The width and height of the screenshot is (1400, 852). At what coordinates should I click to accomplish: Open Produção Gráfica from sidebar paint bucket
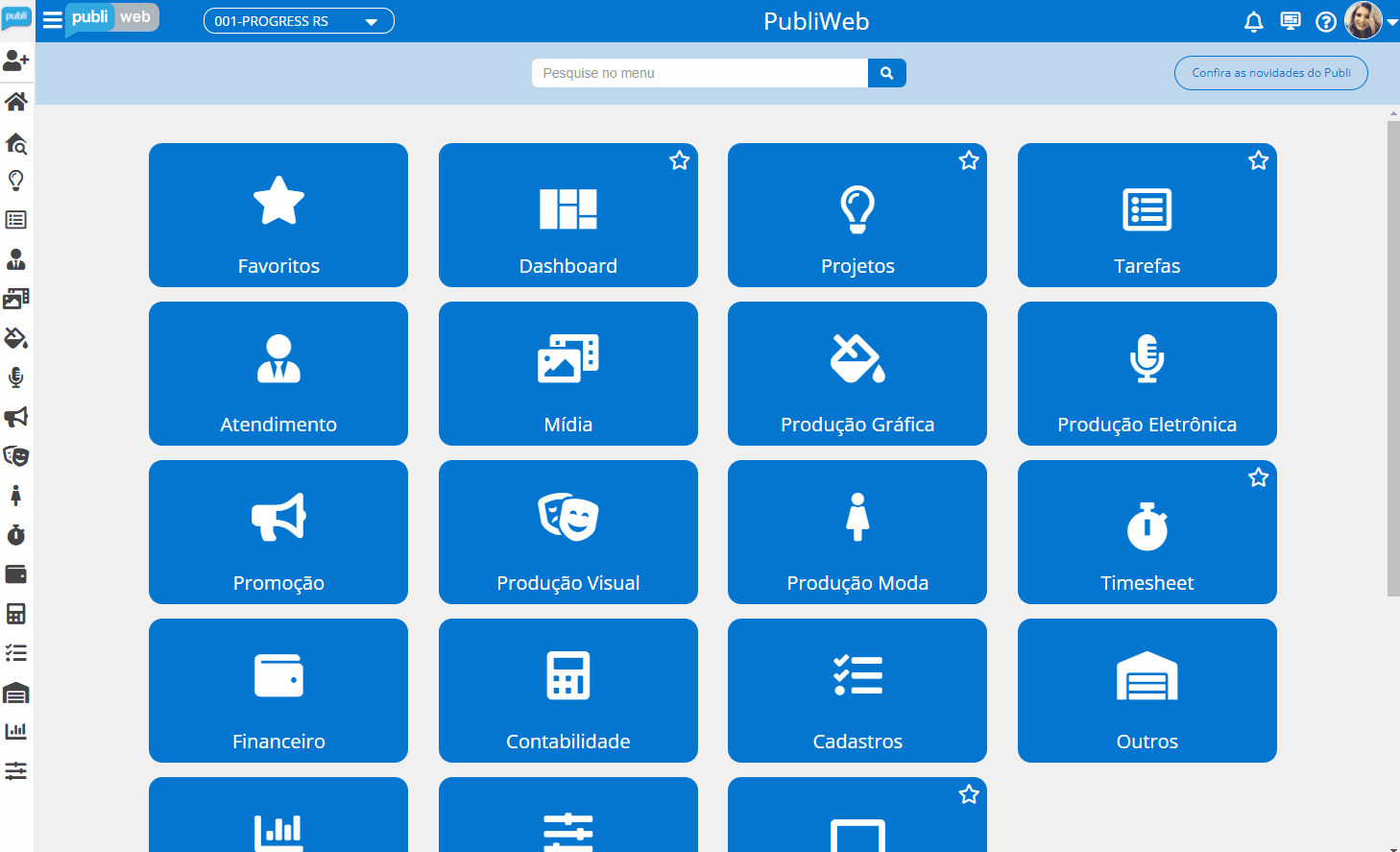(x=16, y=338)
